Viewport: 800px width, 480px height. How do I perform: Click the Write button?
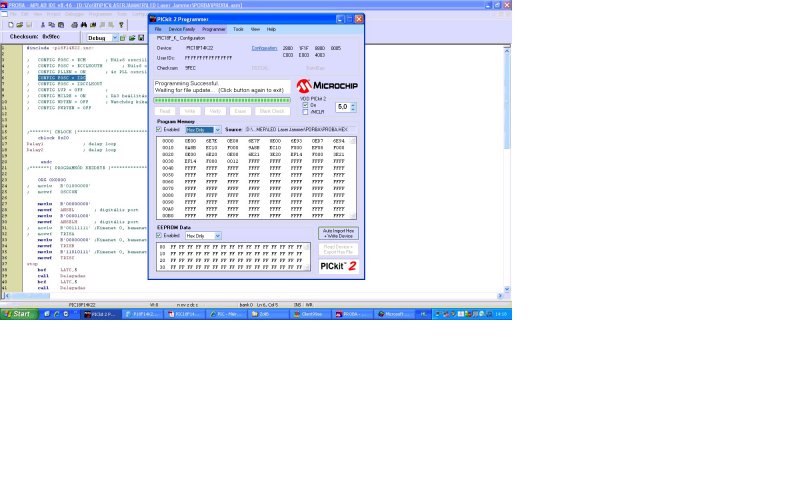point(190,111)
